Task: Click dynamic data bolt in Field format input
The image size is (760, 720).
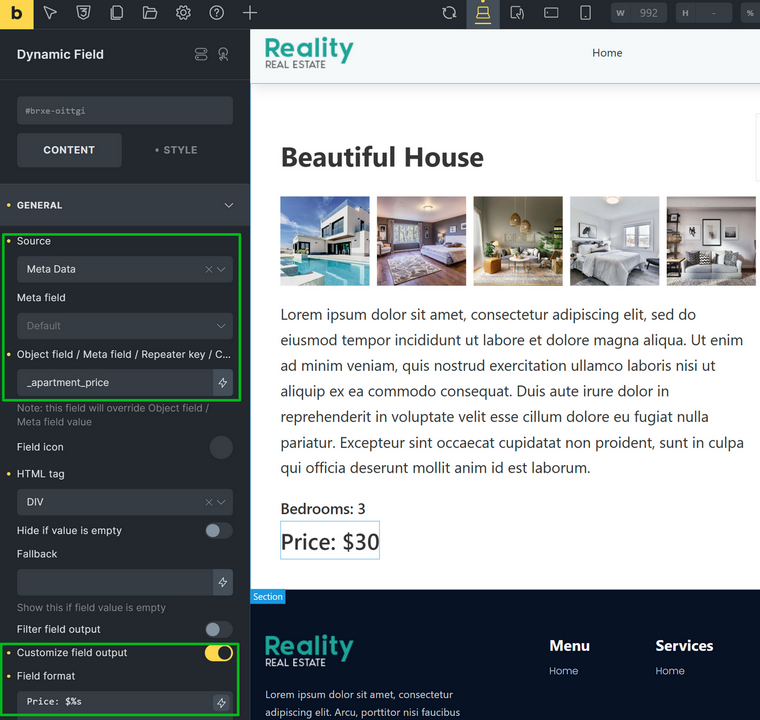Action: pyautogui.click(x=222, y=702)
